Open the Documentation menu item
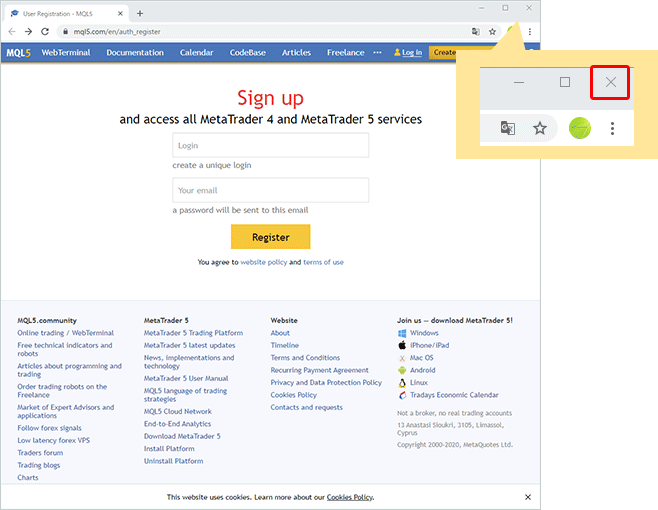658x510 pixels. pos(135,52)
